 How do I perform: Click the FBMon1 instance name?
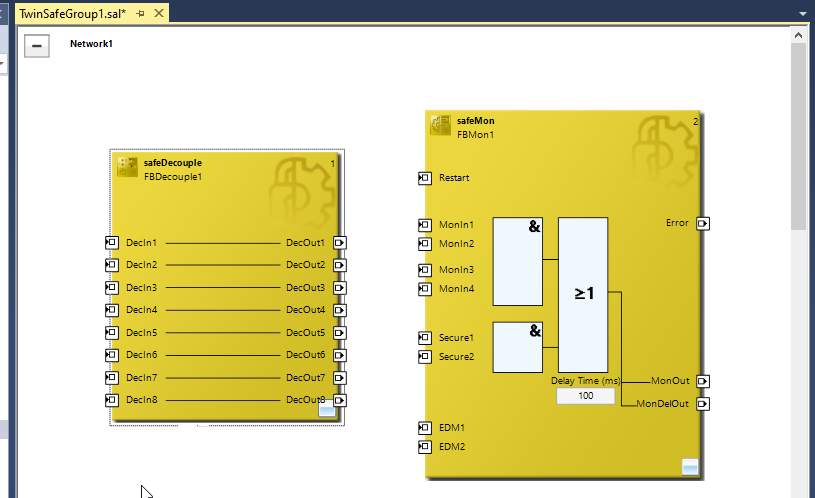tap(476, 135)
